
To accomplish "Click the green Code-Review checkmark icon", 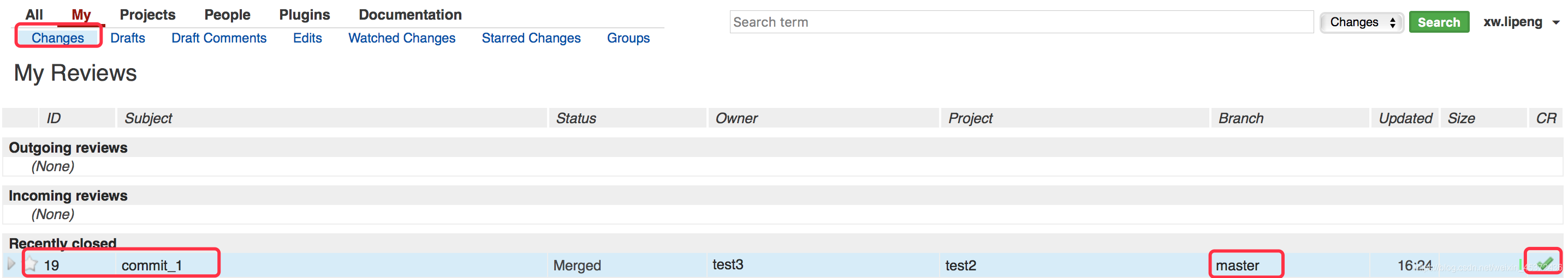I will pyautogui.click(x=1543, y=263).
